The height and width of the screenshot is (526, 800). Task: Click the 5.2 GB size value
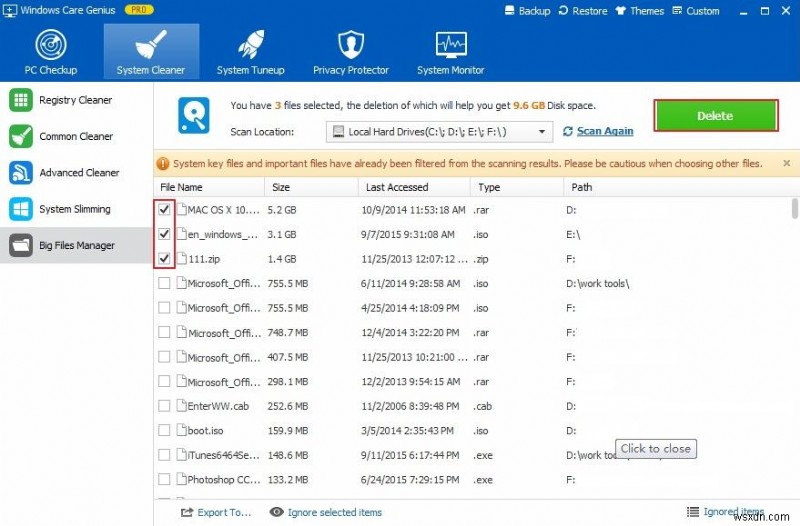[x=282, y=210]
